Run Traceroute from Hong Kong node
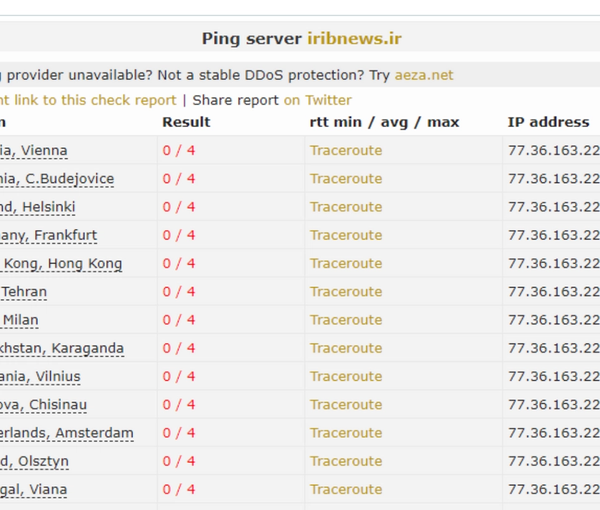Viewport: 600px width, 510px height. [x=346, y=264]
